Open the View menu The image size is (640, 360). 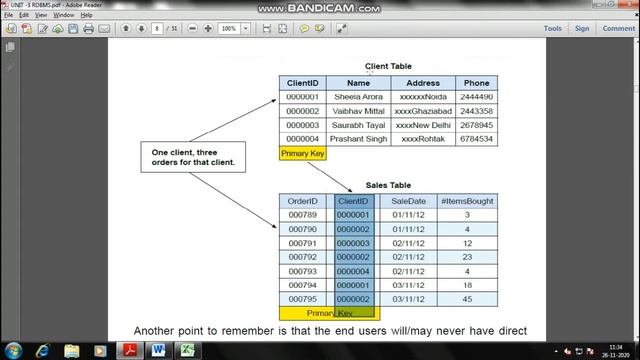click(x=41, y=15)
